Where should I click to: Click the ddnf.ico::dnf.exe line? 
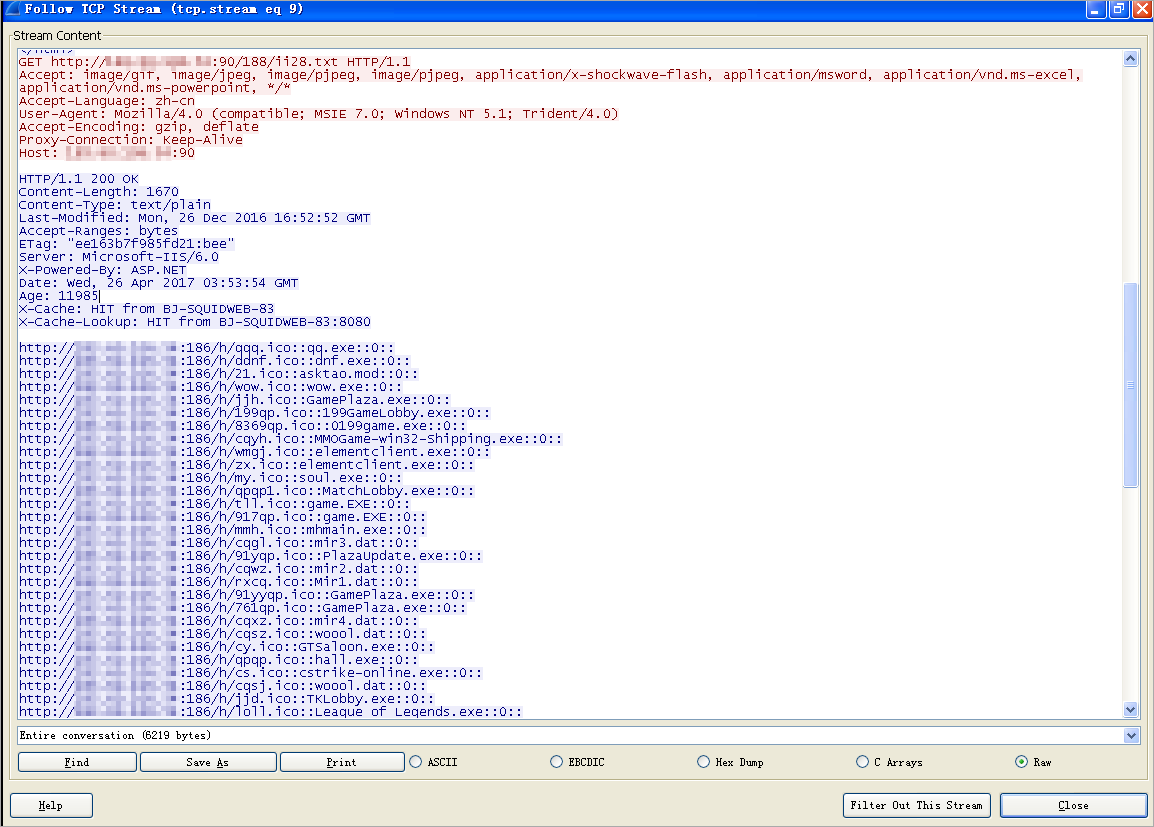click(x=214, y=361)
